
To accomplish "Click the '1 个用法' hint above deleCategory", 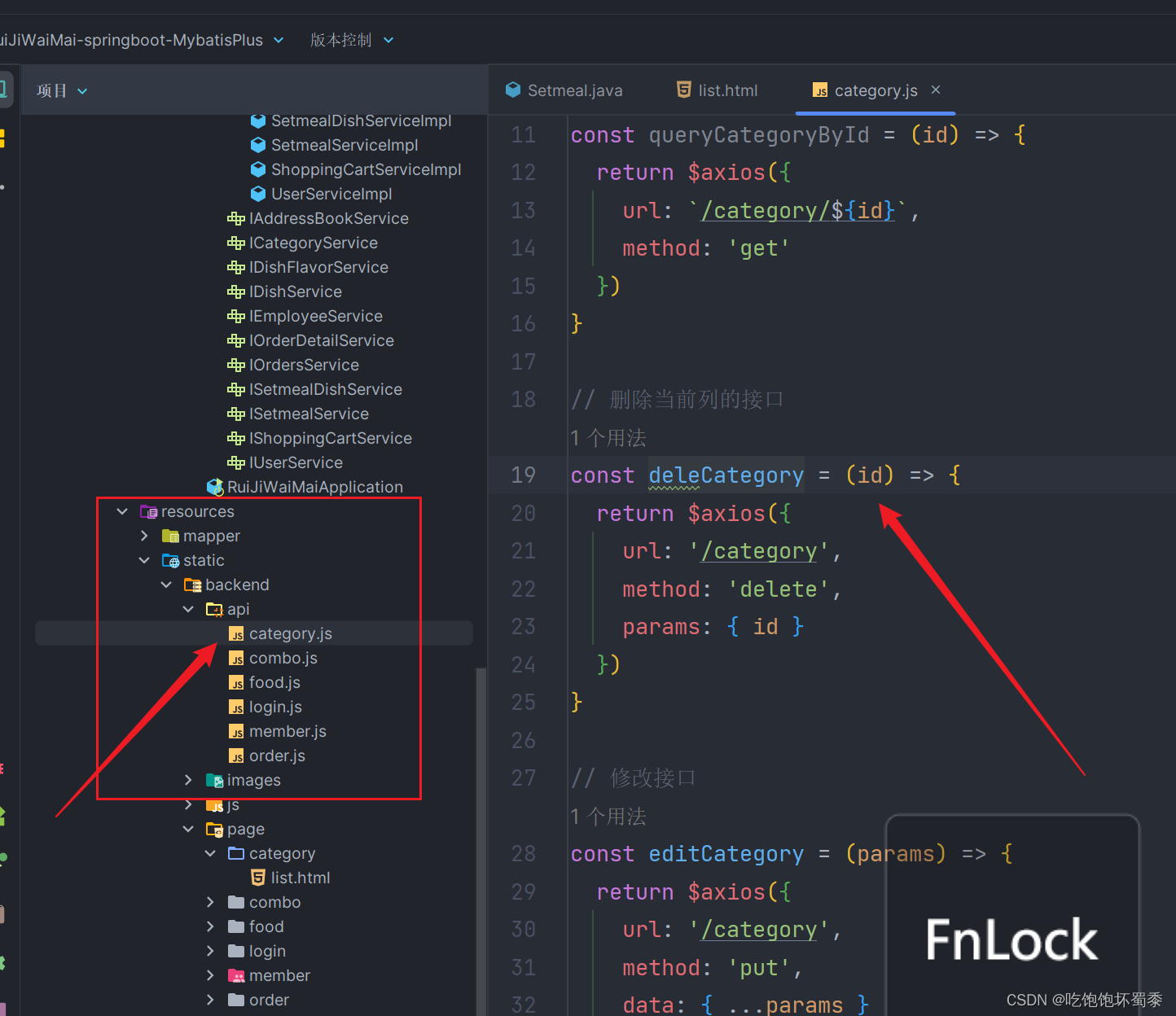I will click(x=608, y=438).
